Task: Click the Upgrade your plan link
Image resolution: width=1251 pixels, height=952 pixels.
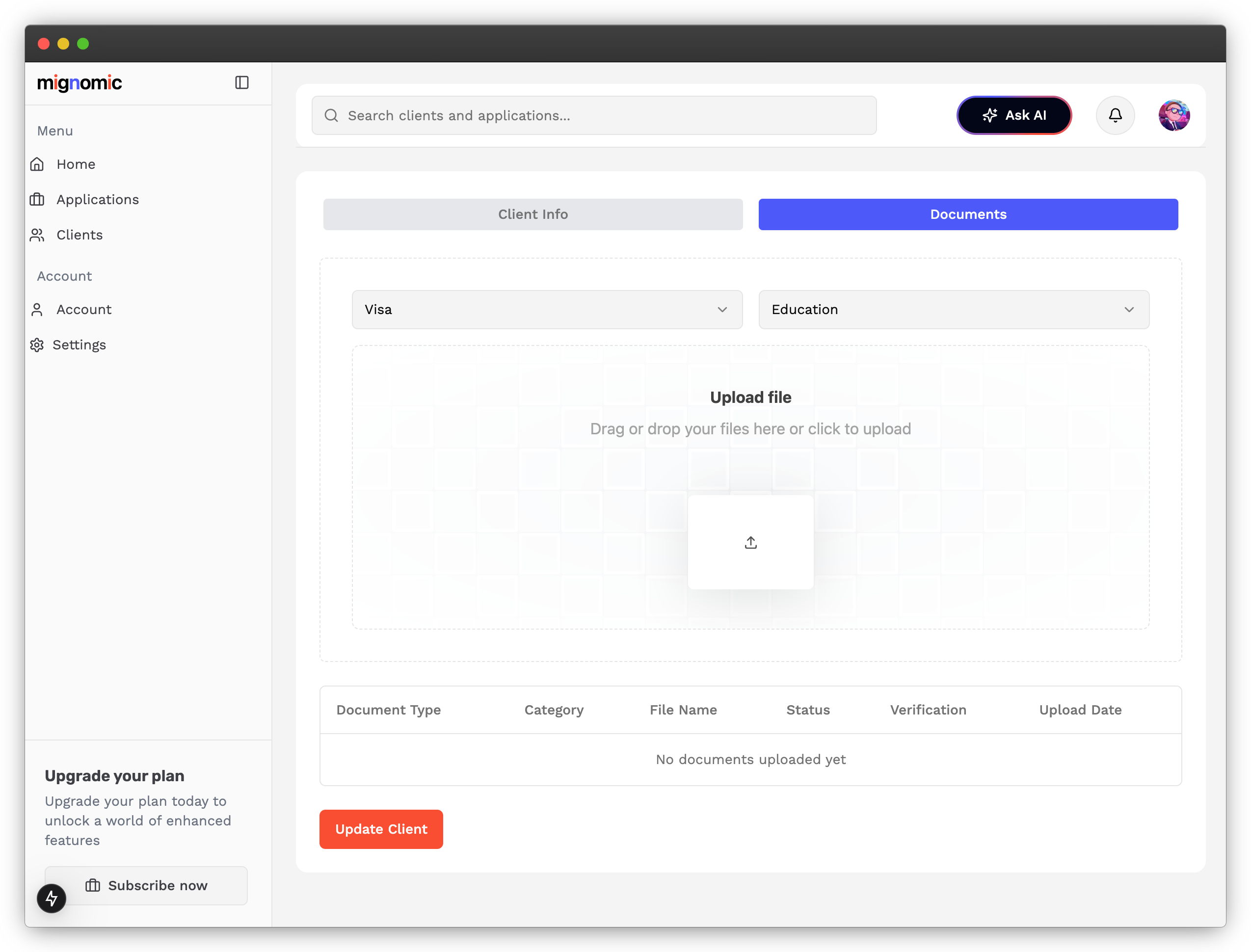Action: click(114, 776)
